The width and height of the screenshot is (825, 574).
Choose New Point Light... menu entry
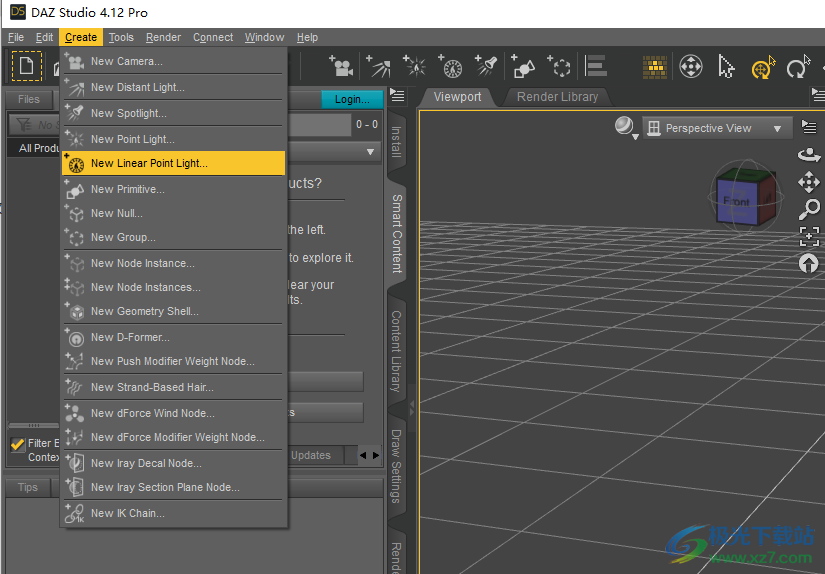pos(174,139)
